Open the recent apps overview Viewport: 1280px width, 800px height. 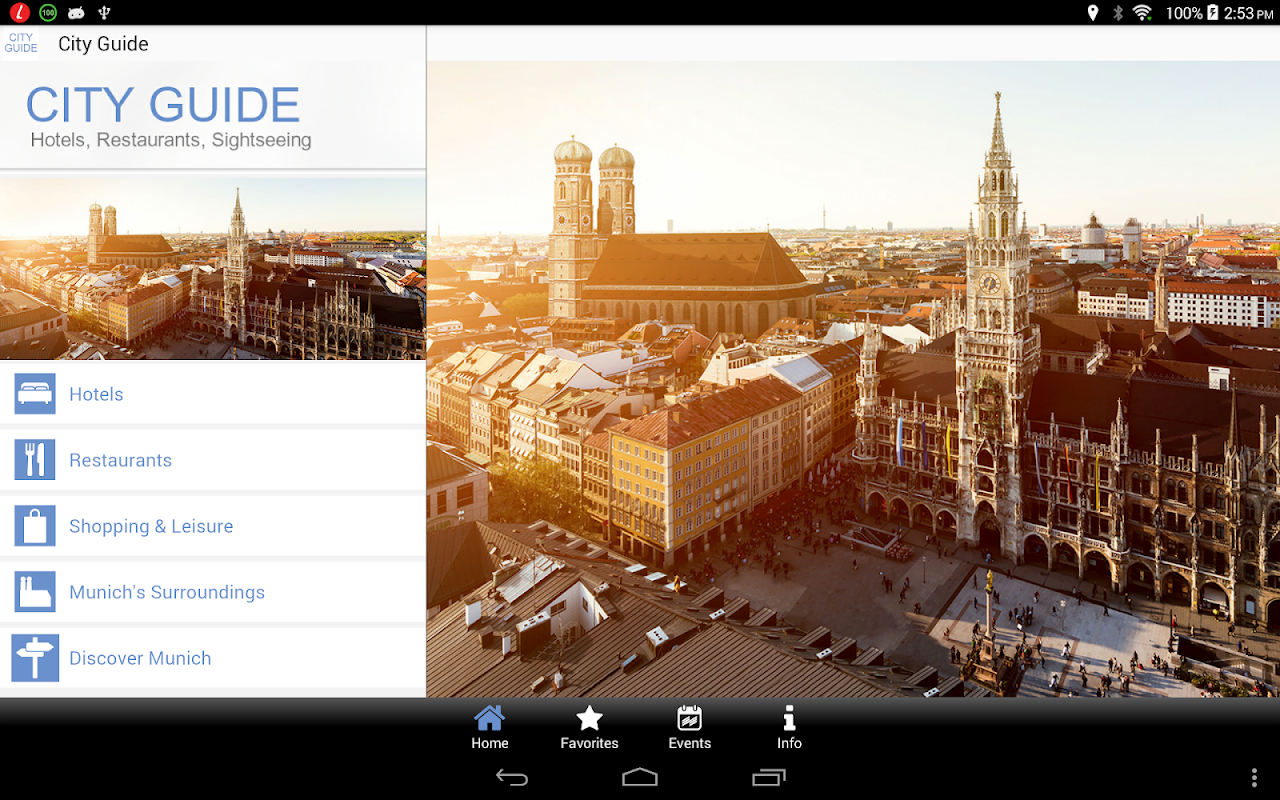(x=768, y=777)
